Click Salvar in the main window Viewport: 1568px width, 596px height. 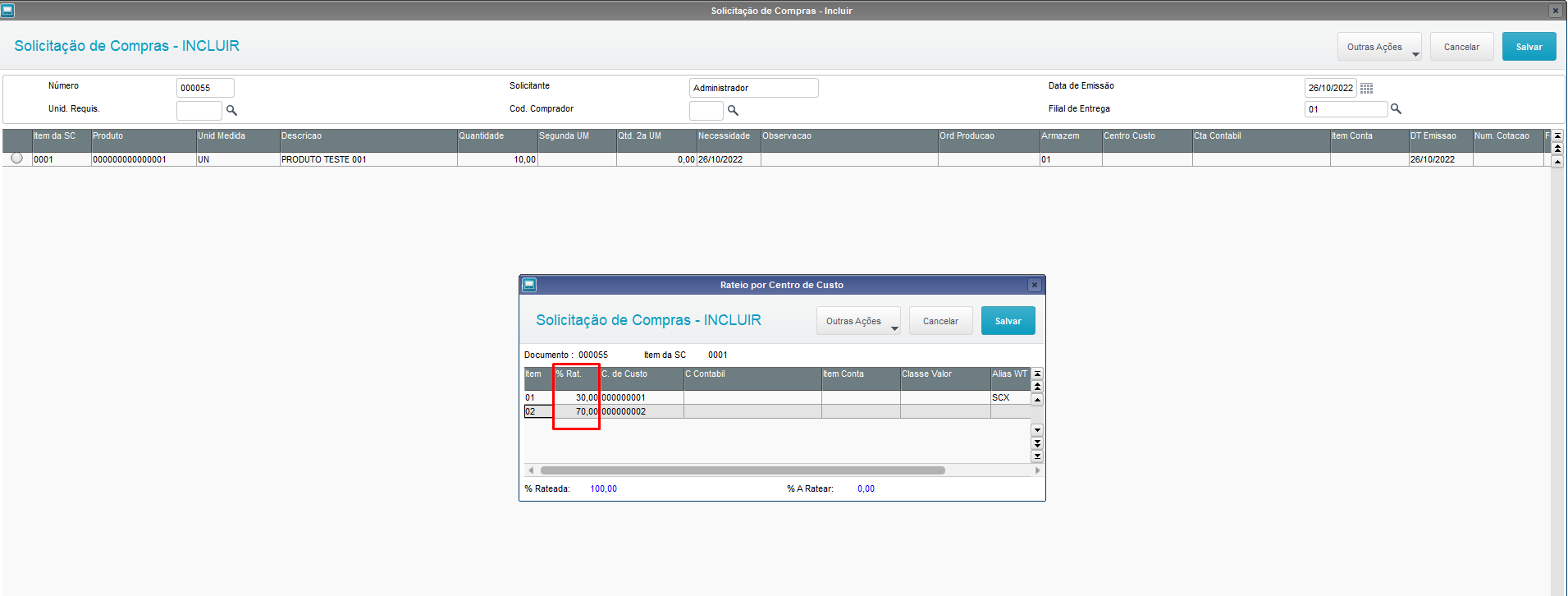[x=1529, y=47]
